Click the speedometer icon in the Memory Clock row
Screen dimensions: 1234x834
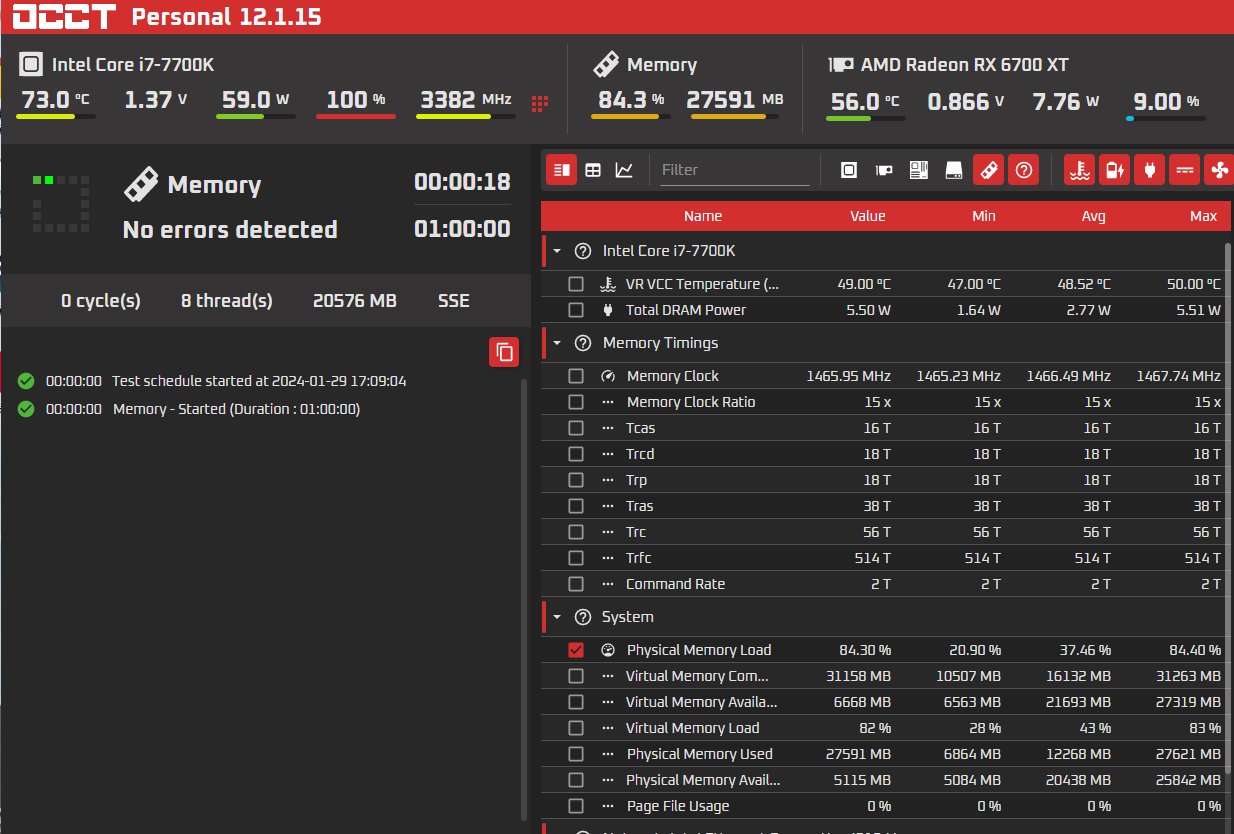tap(608, 376)
